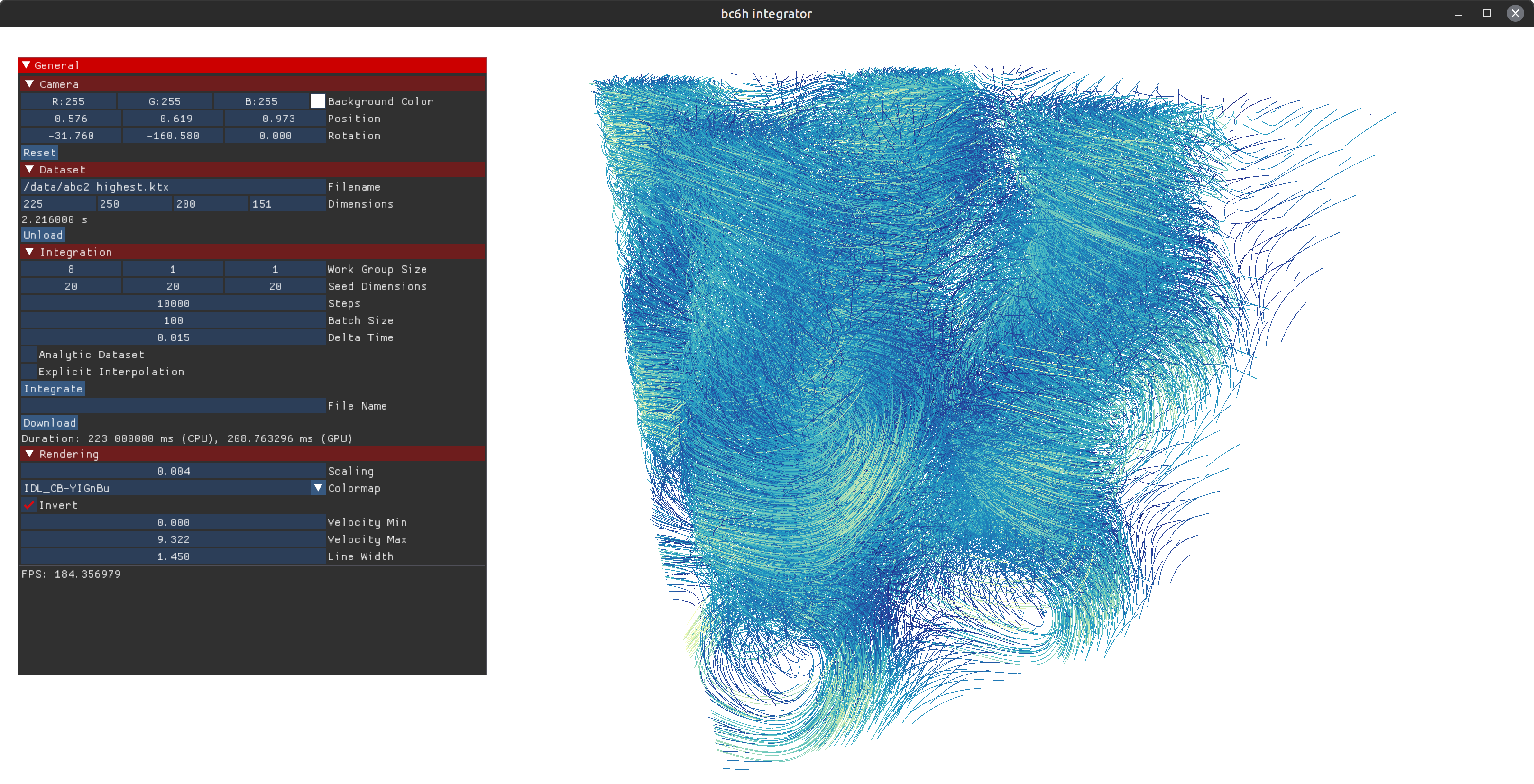
Task: Collapse the Camera section header
Action: (29, 84)
